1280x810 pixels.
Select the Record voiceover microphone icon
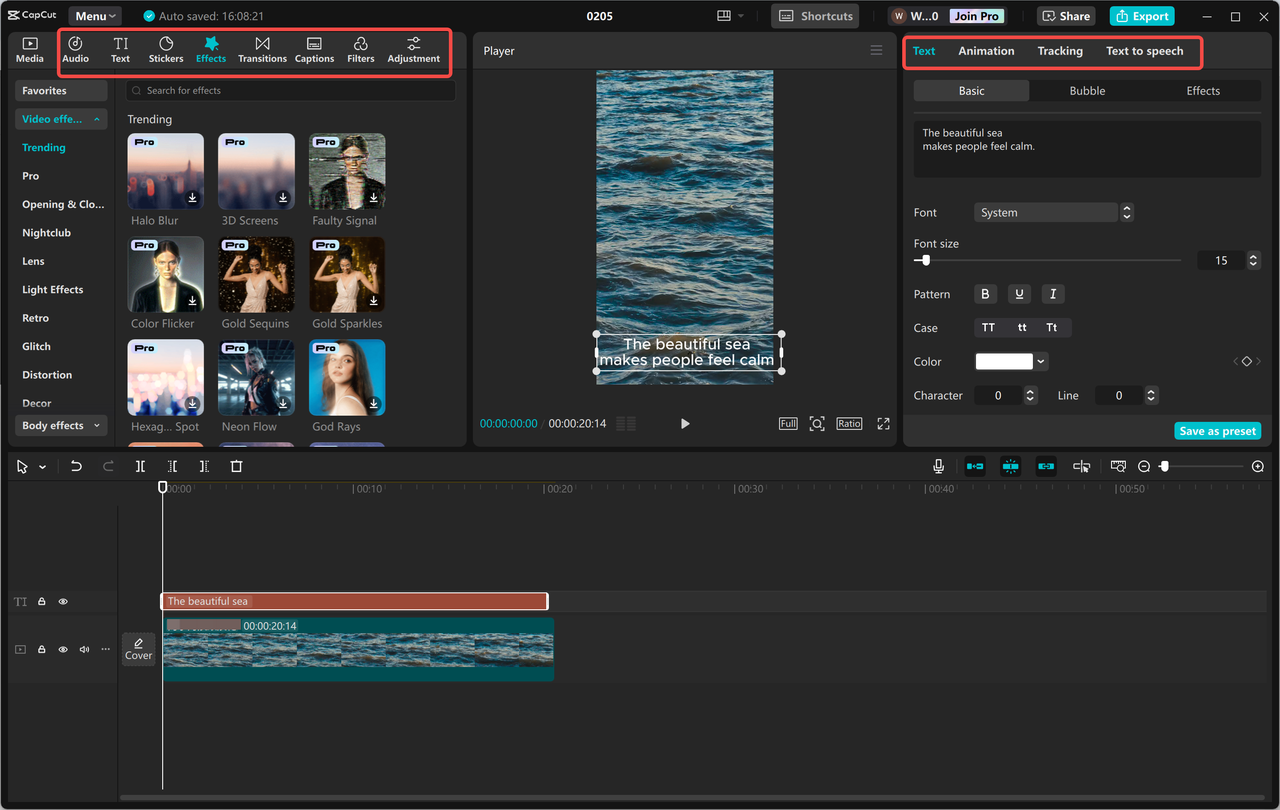[x=938, y=465]
